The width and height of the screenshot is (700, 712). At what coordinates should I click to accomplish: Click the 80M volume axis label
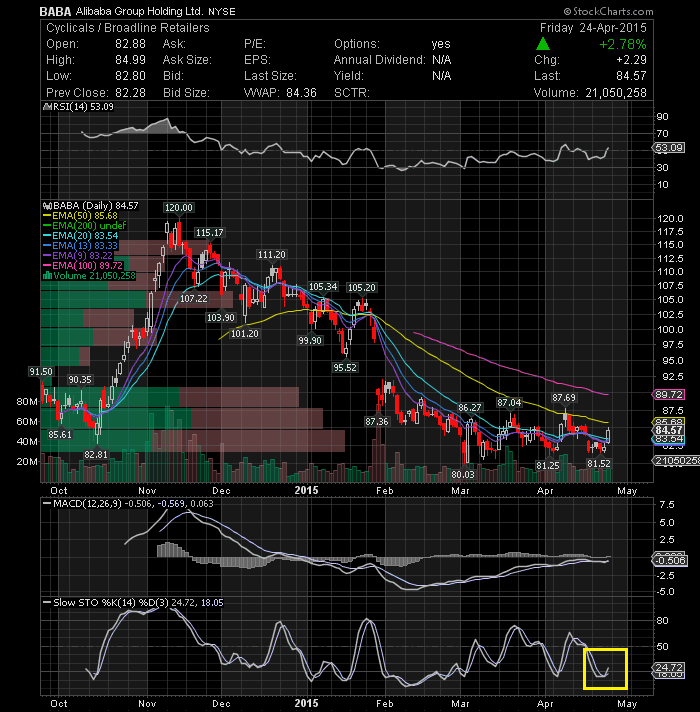(x=27, y=402)
